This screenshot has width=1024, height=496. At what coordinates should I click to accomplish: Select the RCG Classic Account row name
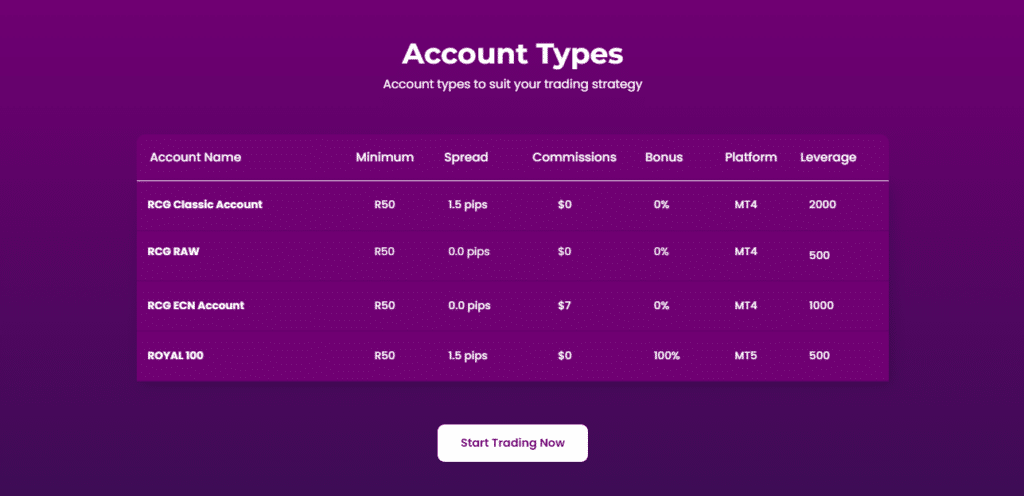click(x=205, y=204)
